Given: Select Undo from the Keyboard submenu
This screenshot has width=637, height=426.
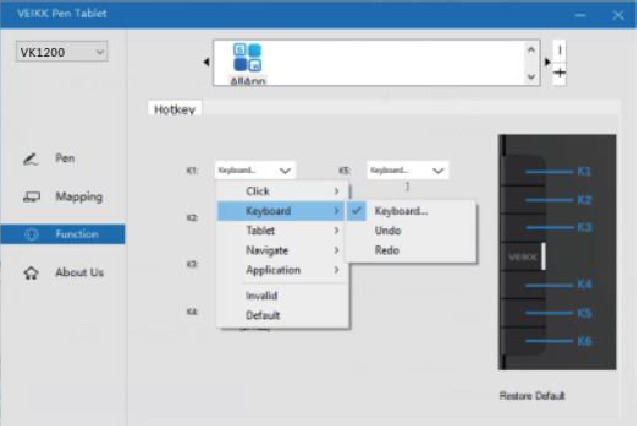Looking at the screenshot, I should tap(411, 230).
